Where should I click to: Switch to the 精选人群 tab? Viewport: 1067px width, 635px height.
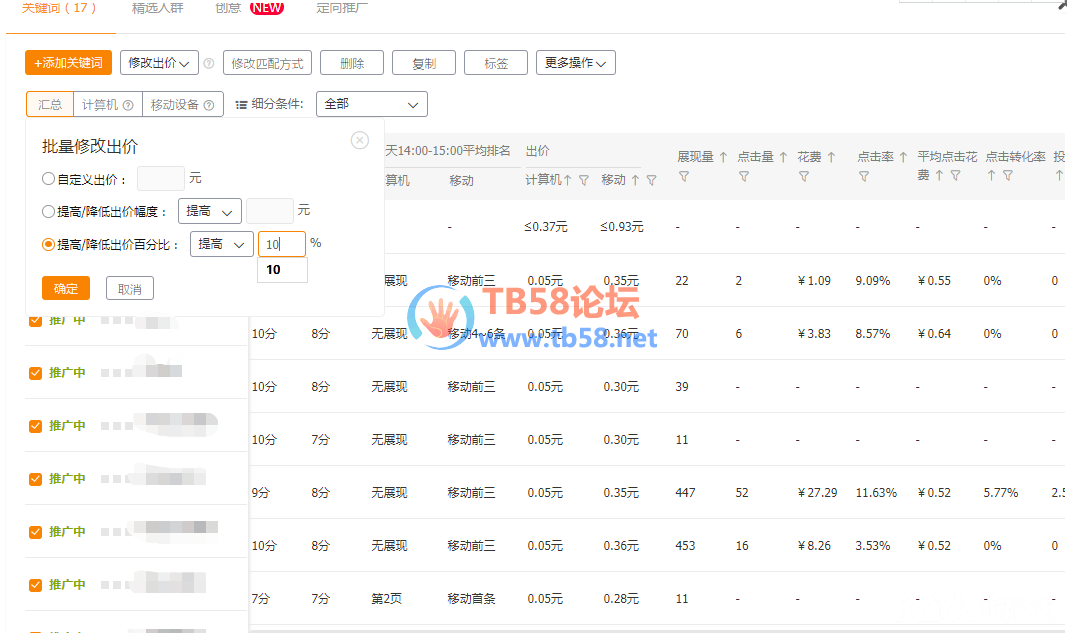coord(157,8)
